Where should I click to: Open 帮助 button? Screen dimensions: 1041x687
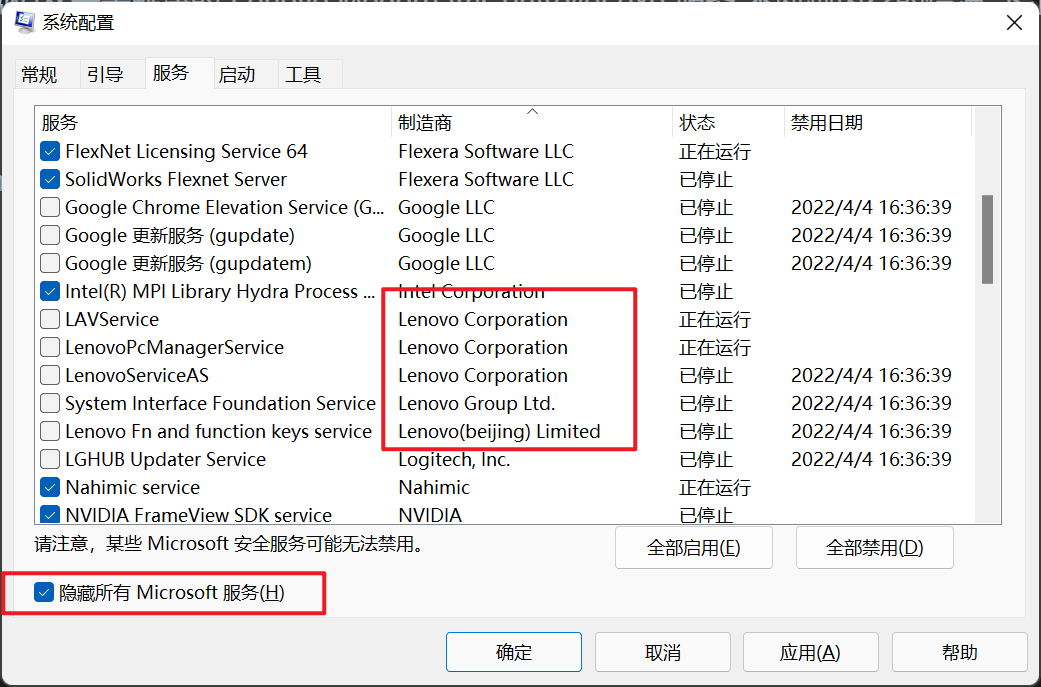pos(959,652)
